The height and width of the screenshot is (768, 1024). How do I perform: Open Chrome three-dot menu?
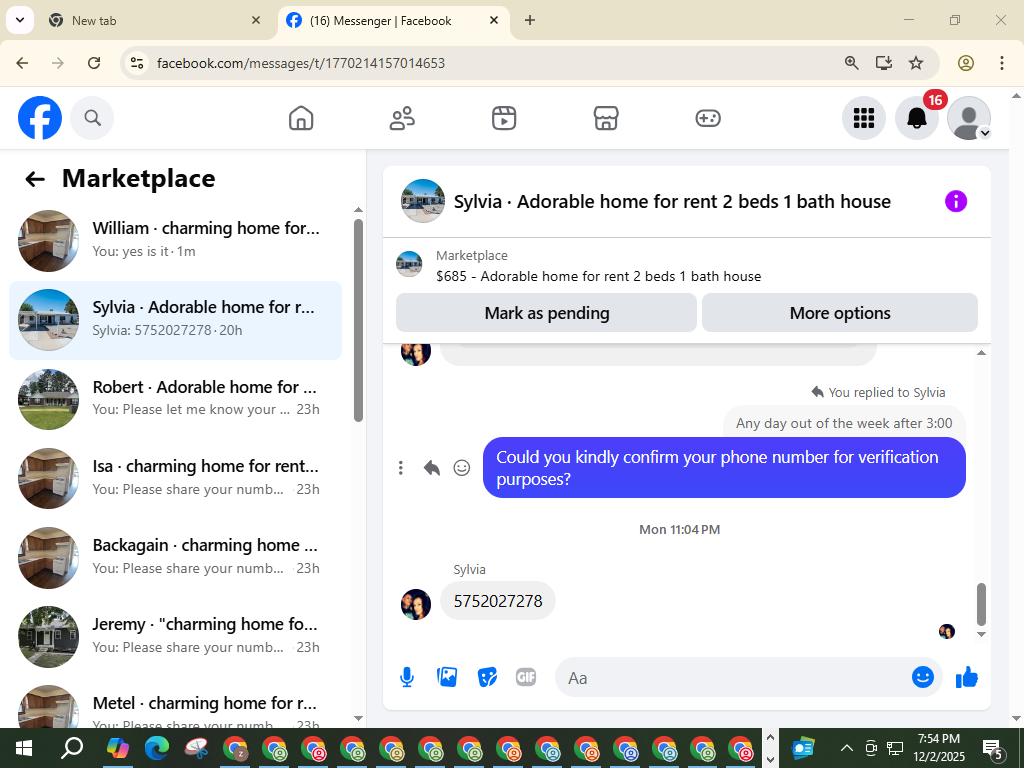click(1002, 63)
